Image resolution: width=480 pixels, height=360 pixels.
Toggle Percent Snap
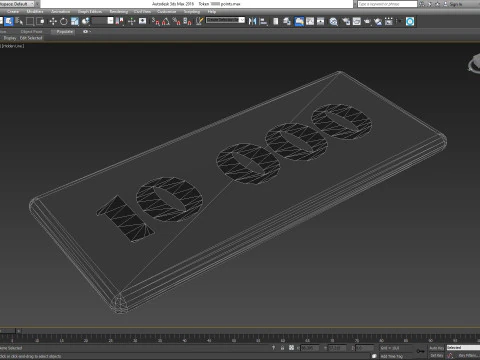point(177,21)
